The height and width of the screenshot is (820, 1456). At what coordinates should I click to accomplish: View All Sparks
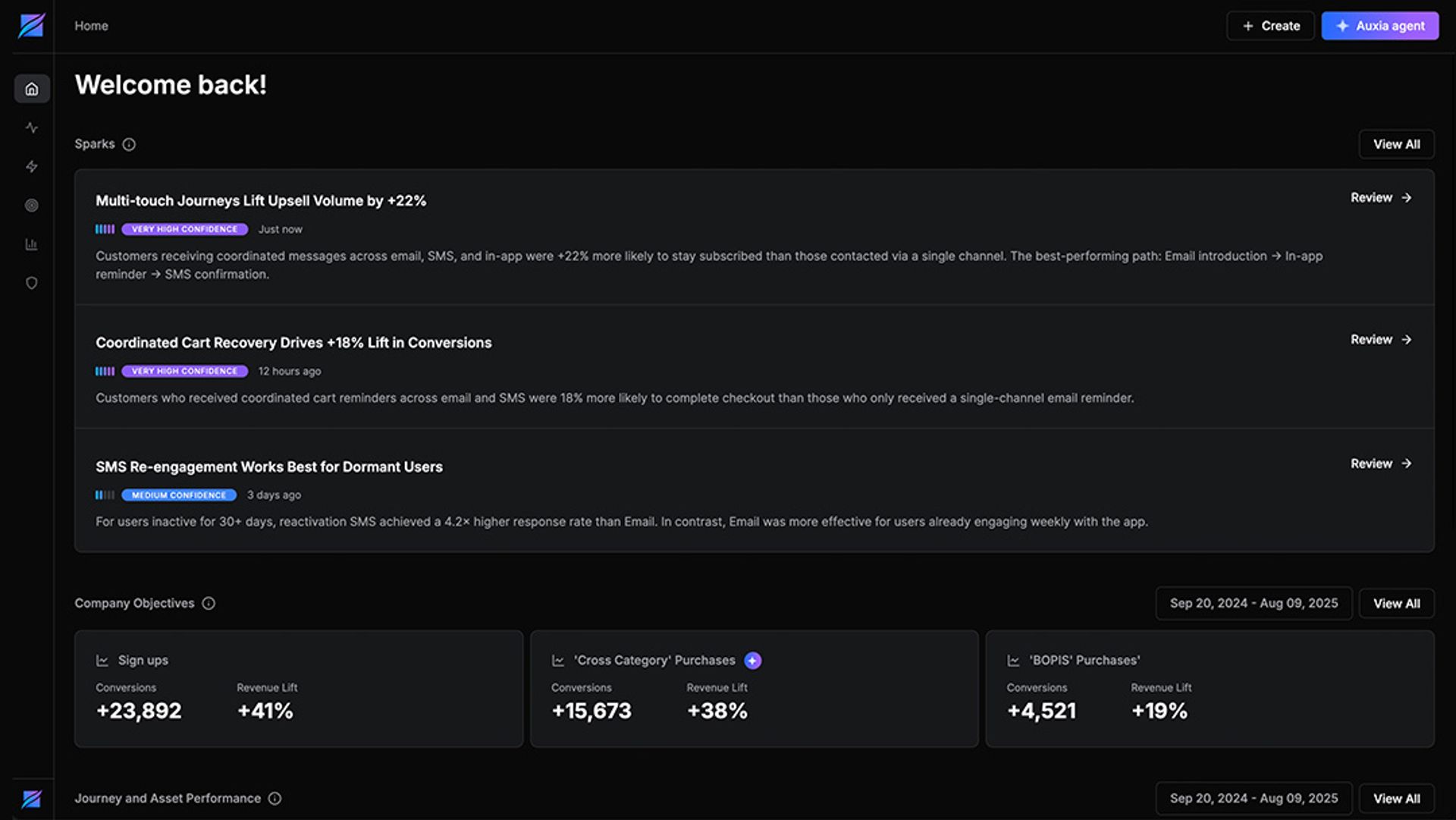pyautogui.click(x=1396, y=144)
